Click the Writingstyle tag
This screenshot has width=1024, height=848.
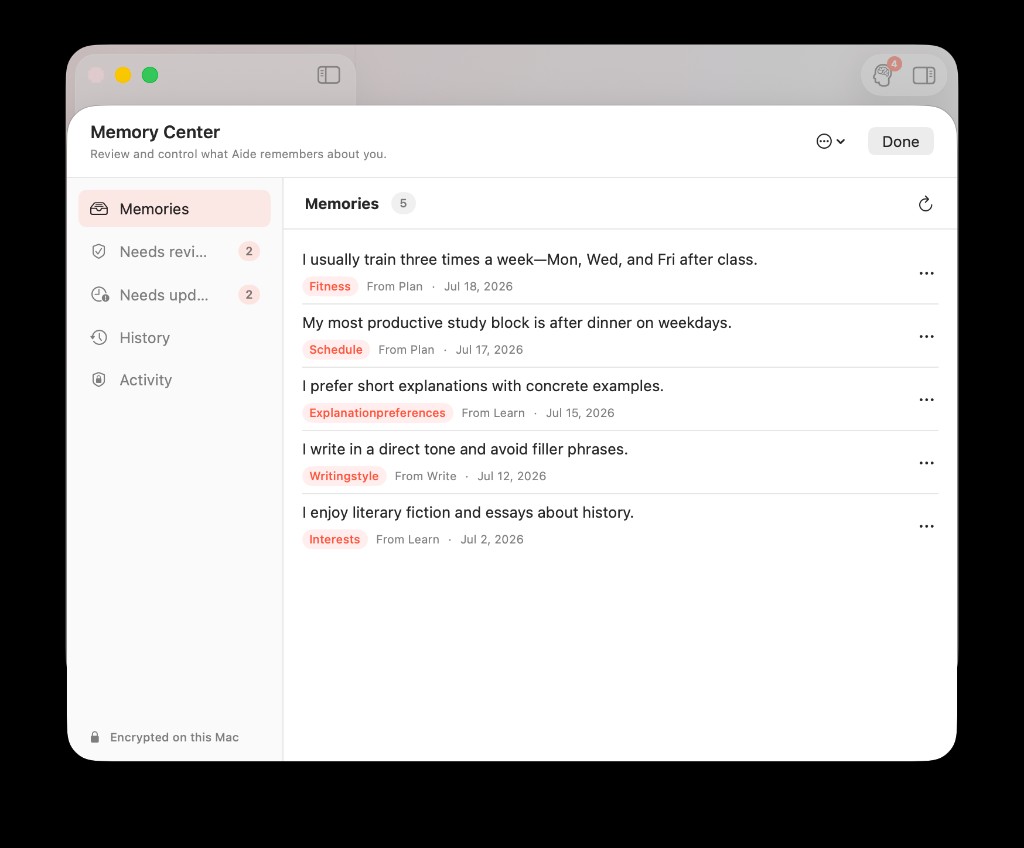(344, 476)
